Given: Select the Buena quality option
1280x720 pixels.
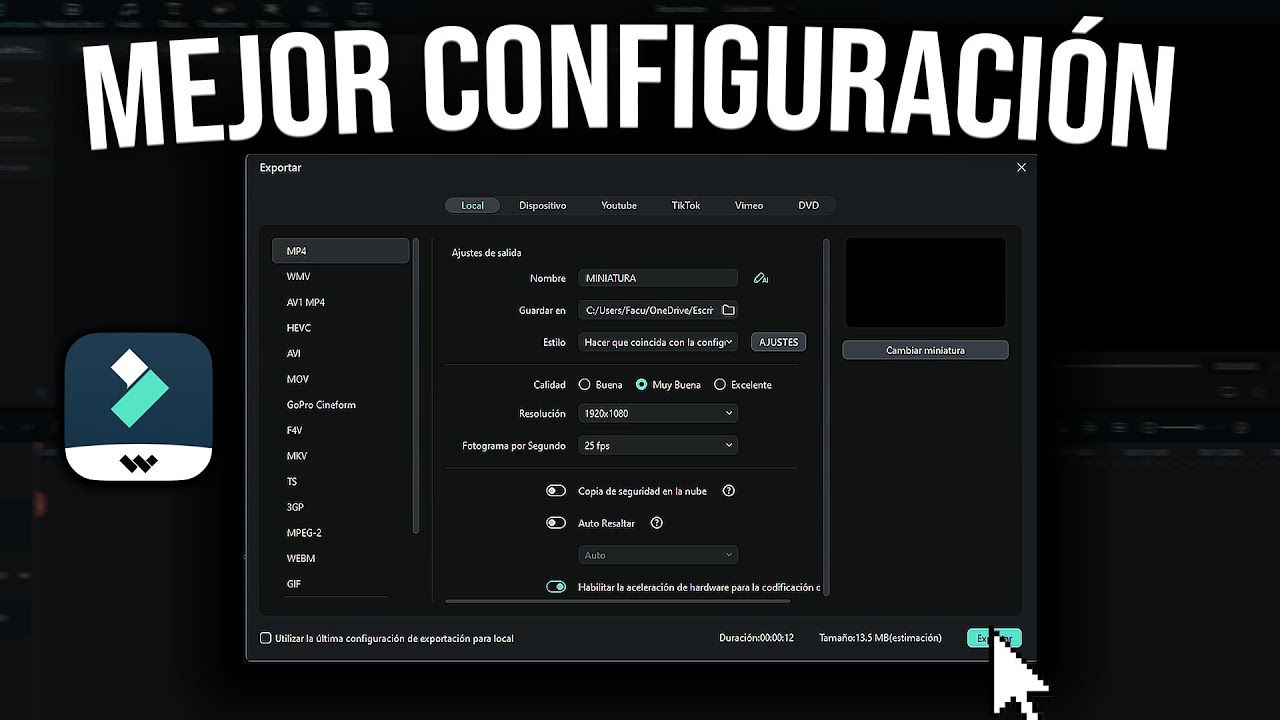Looking at the screenshot, I should point(585,385).
